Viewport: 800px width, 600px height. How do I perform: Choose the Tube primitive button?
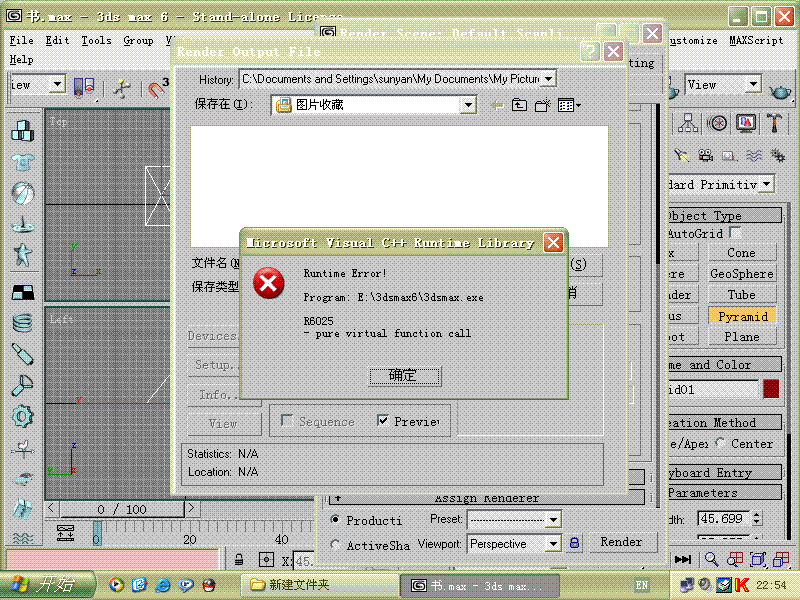[741, 295]
